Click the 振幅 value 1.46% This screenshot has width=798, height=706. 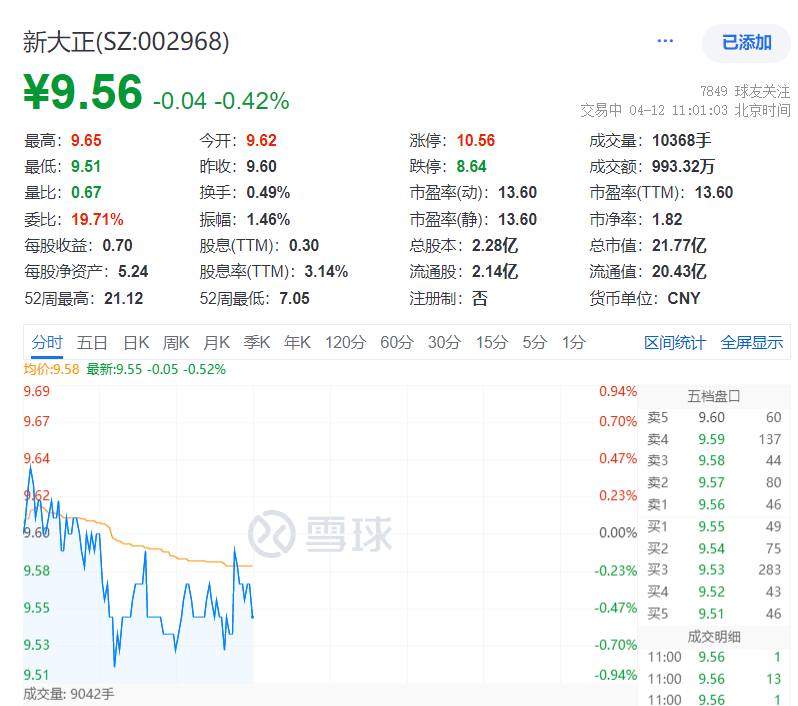point(268,219)
